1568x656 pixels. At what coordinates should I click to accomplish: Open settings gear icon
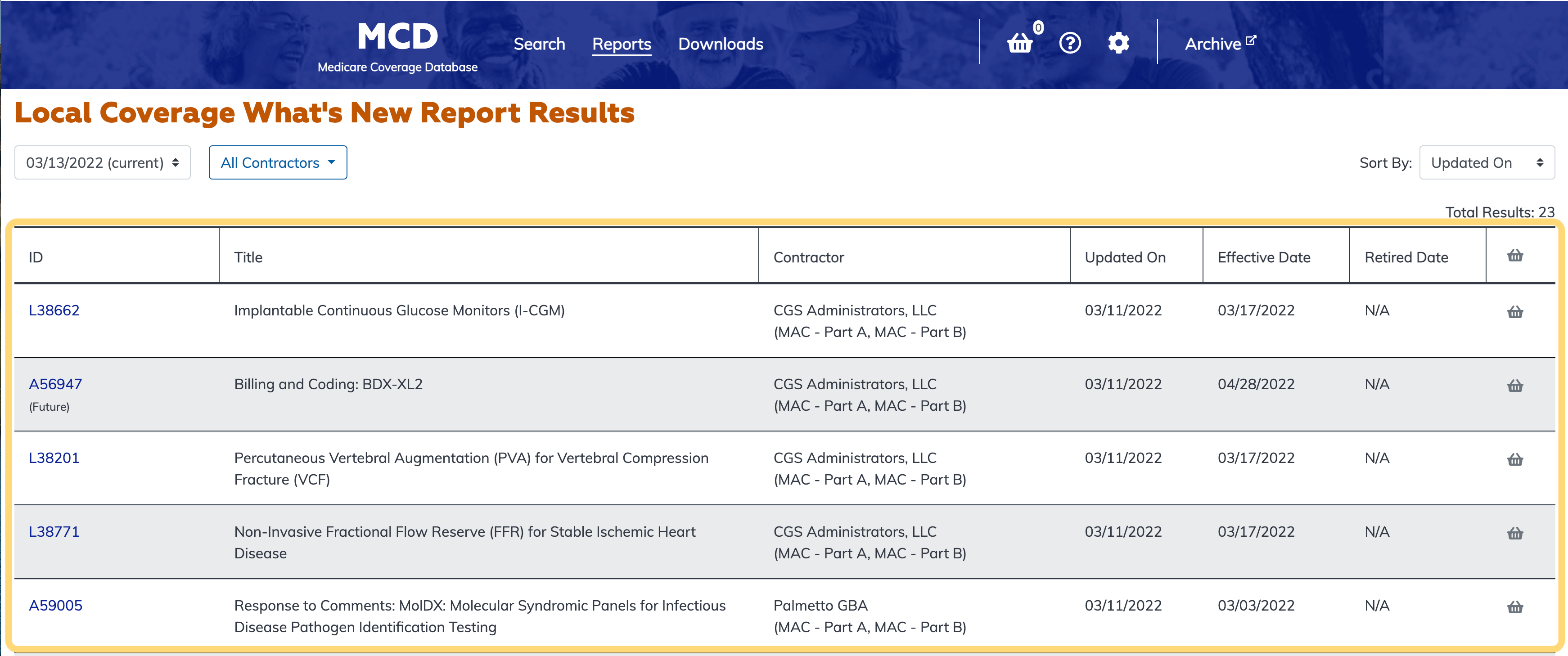coord(1118,43)
